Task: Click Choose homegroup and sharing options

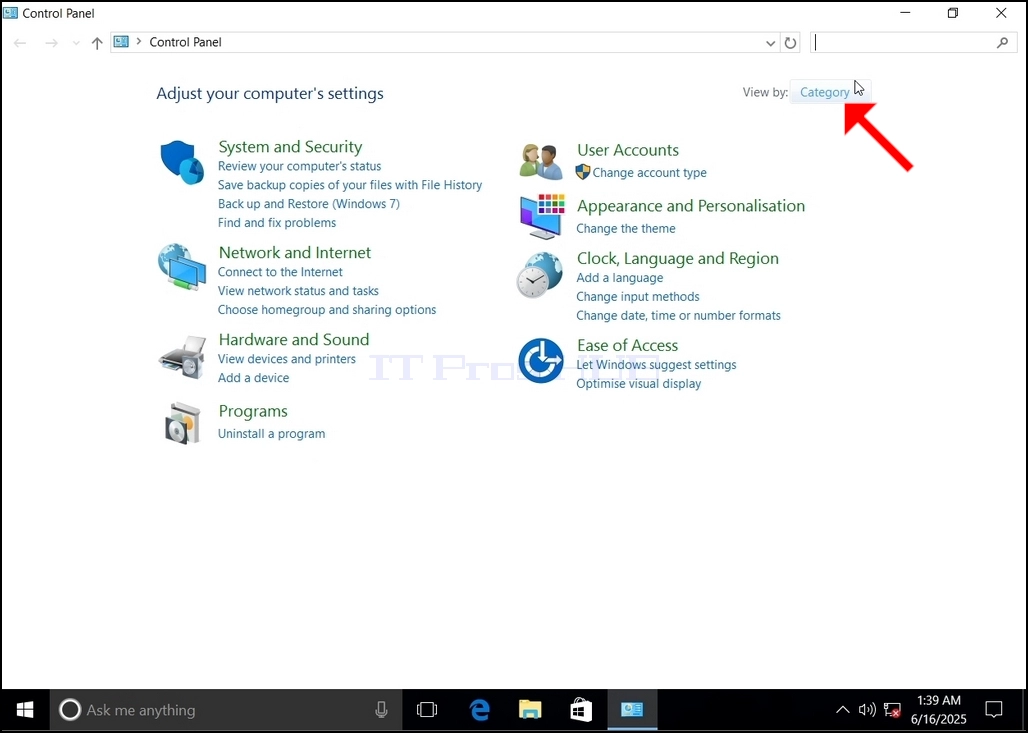Action: point(326,310)
